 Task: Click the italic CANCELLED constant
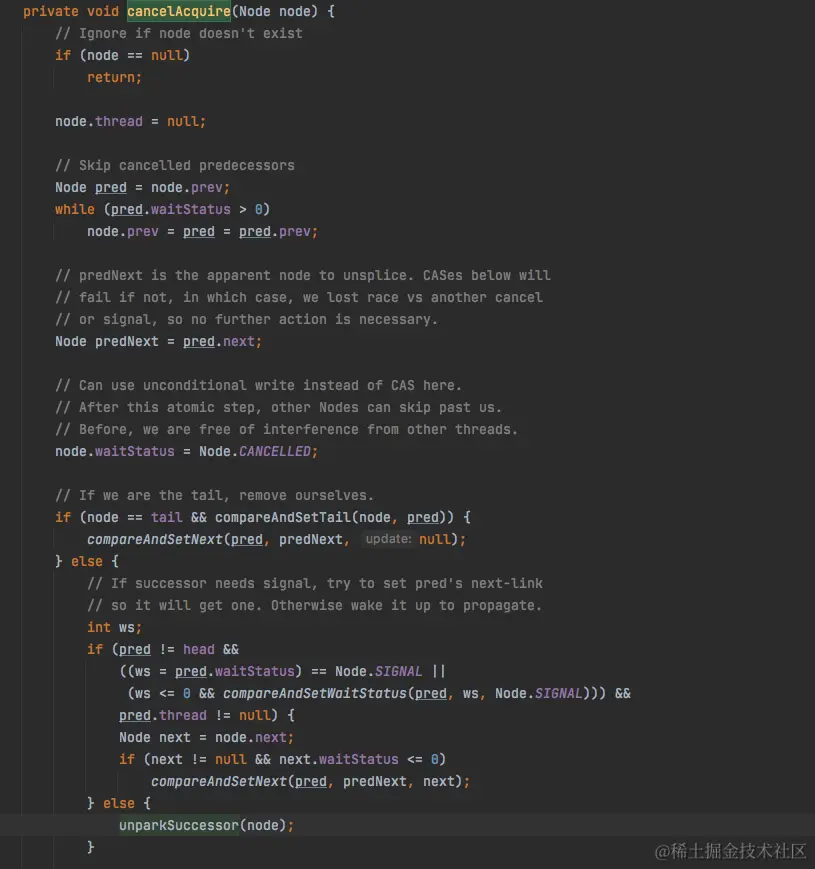click(275, 451)
